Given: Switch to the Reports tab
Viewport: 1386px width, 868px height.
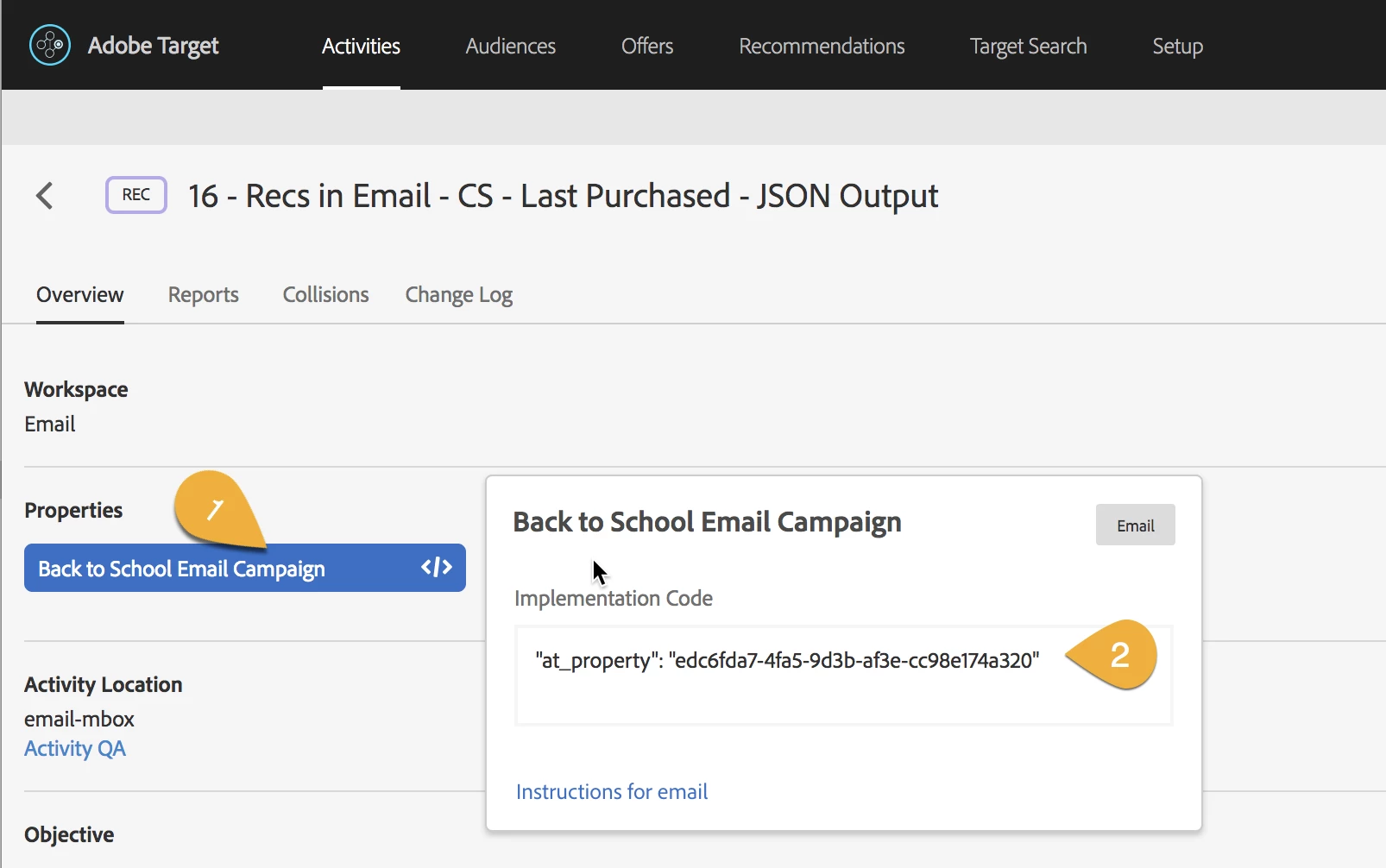Looking at the screenshot, I should coord(203,295).
